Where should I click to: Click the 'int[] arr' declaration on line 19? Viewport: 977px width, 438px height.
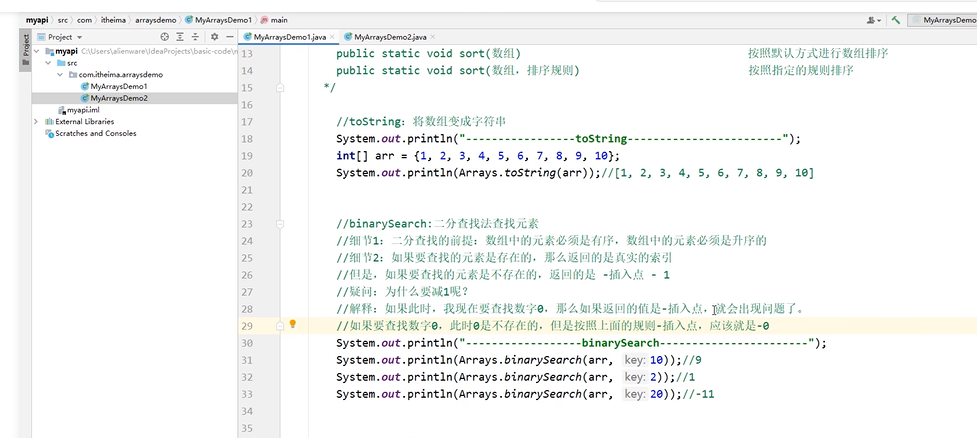coord(365,156)
